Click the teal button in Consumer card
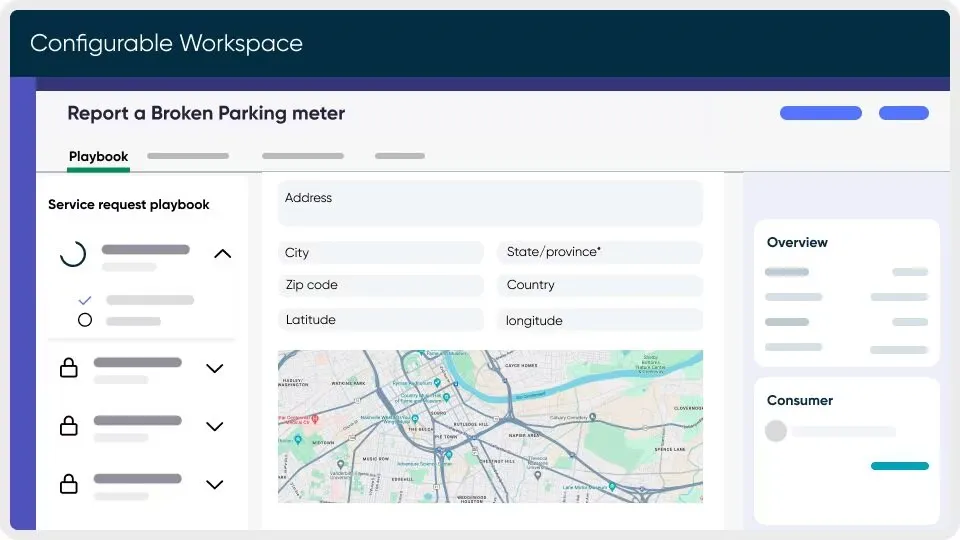 pos(899,466)
